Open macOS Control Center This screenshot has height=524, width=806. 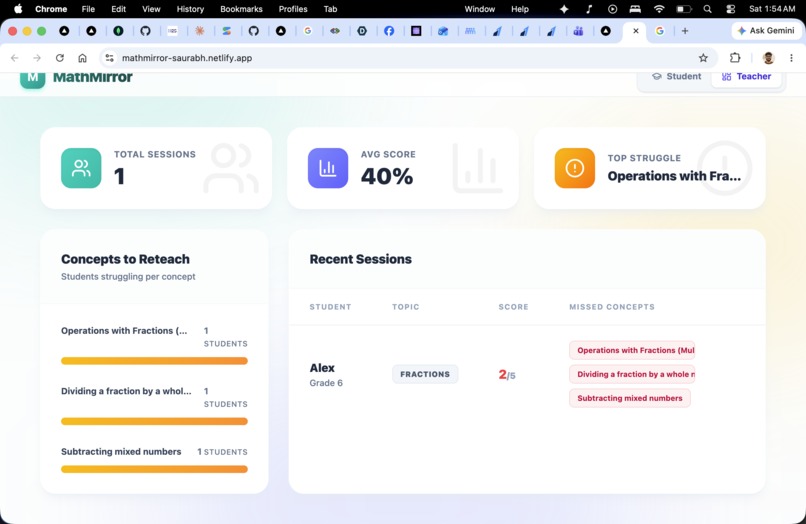[730, 9]
